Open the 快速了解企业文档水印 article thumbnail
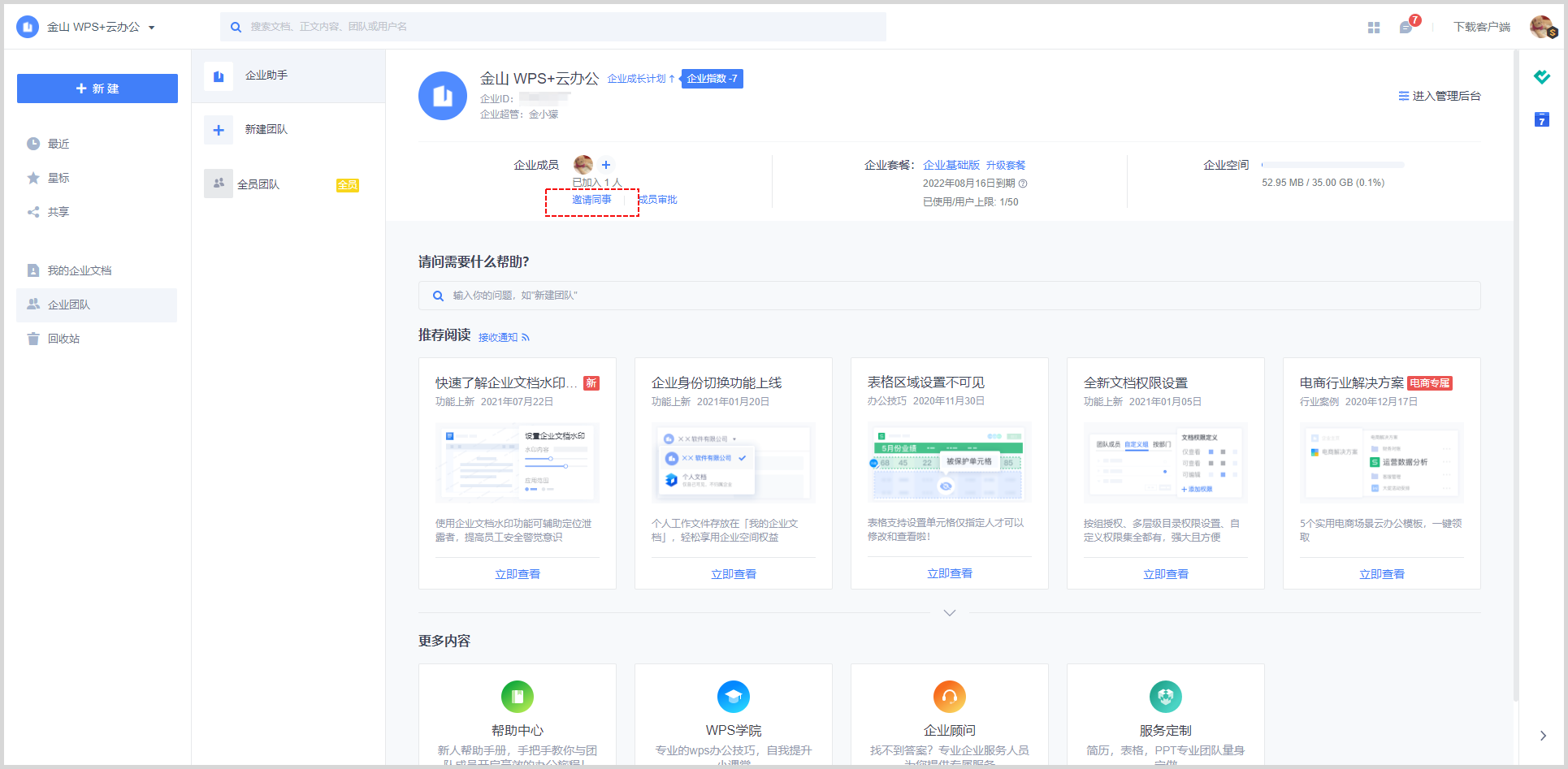 tap(518, 462)
